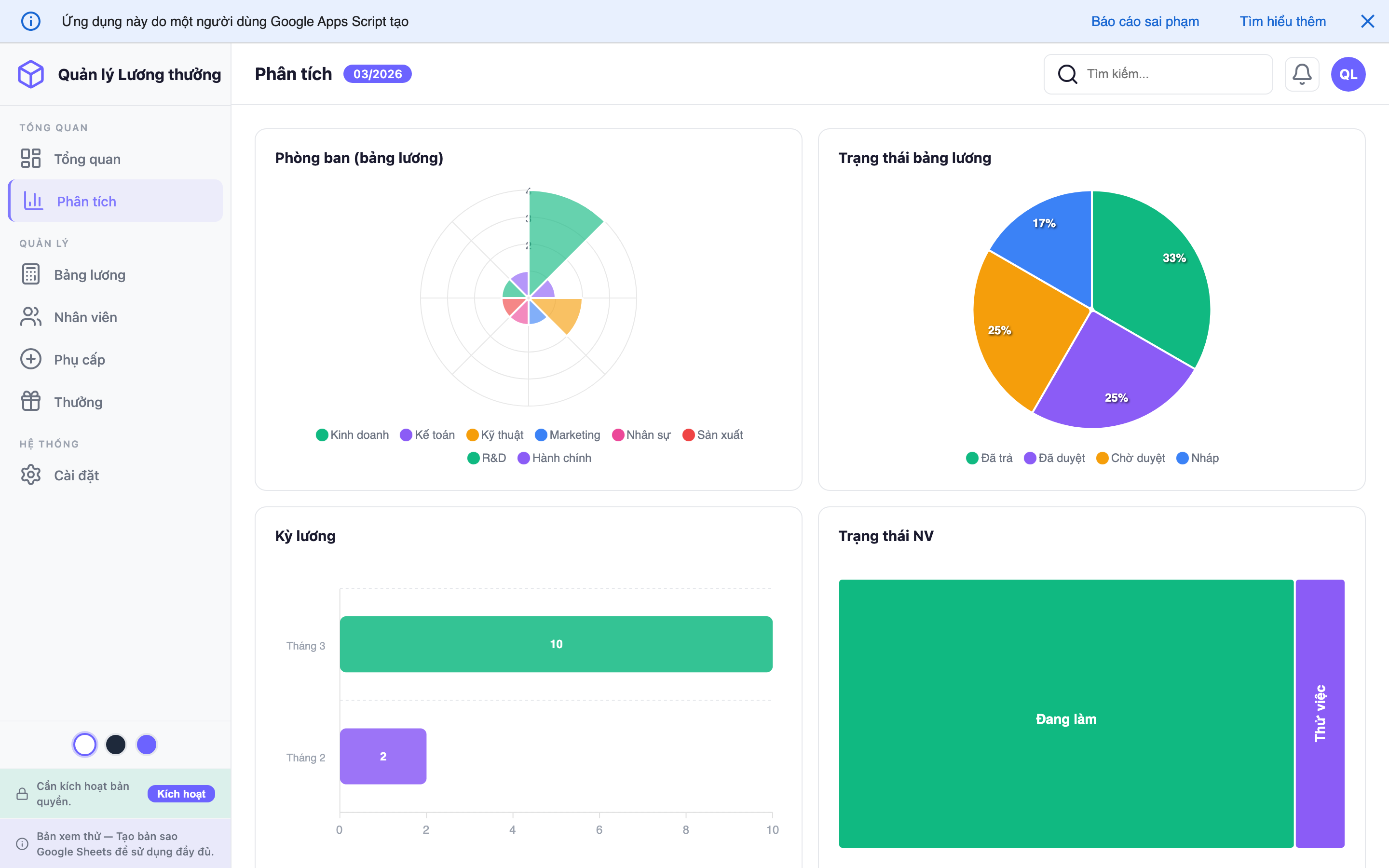Select the Phân tích menu item

tap(86, 202)
